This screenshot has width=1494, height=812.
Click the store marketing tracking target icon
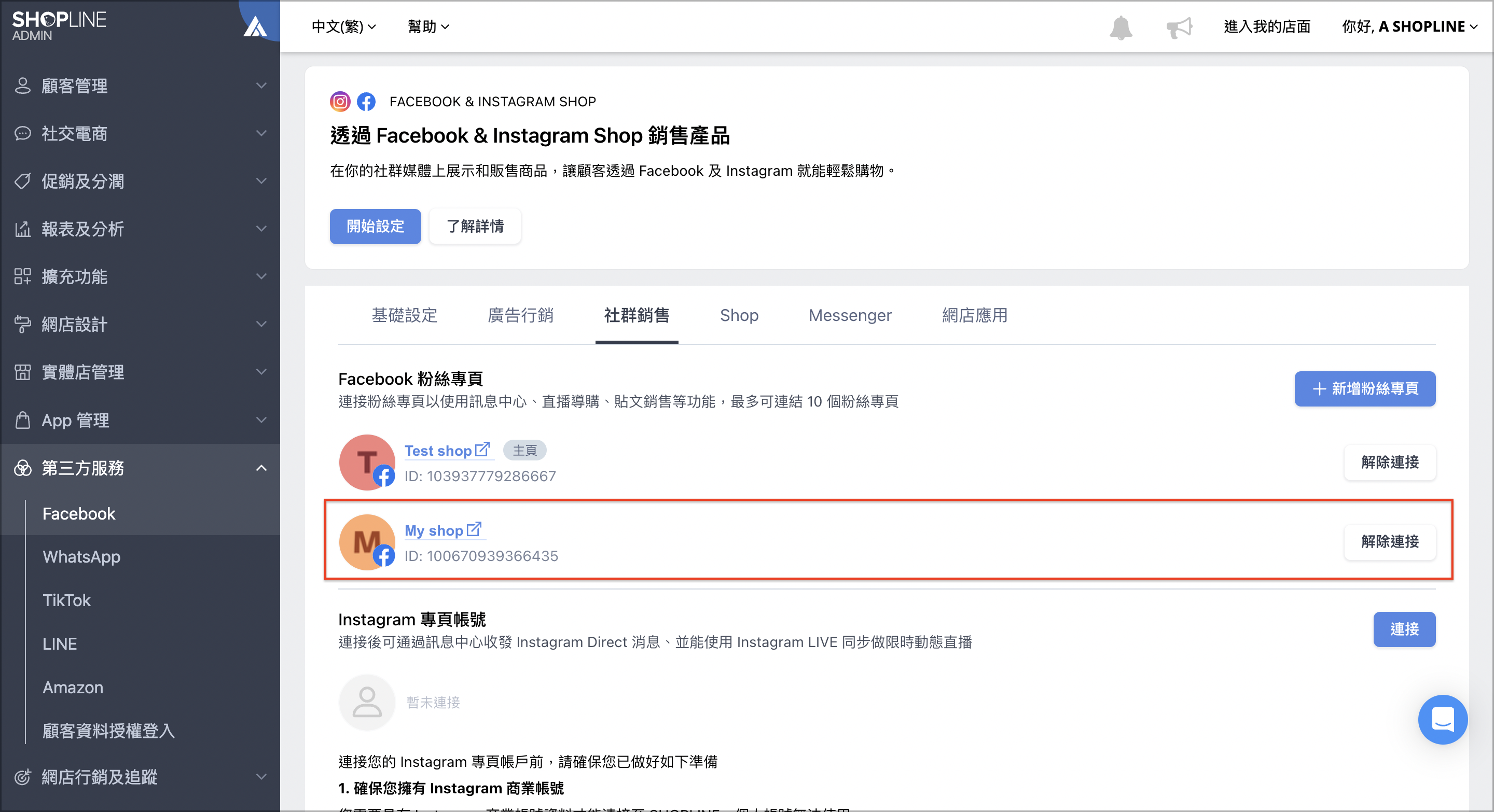click(22, 777)
